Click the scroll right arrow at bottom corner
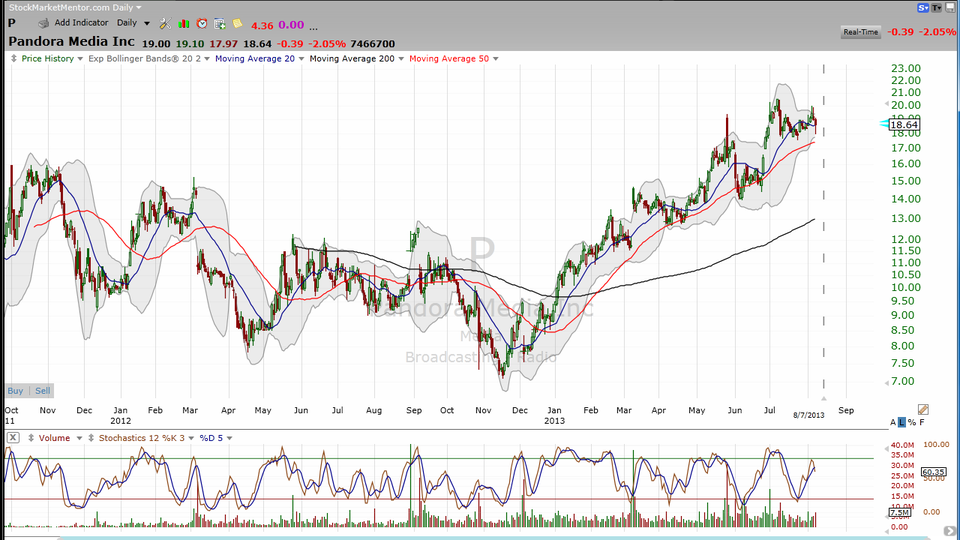960x540 pixels. [x=949, y=531]
